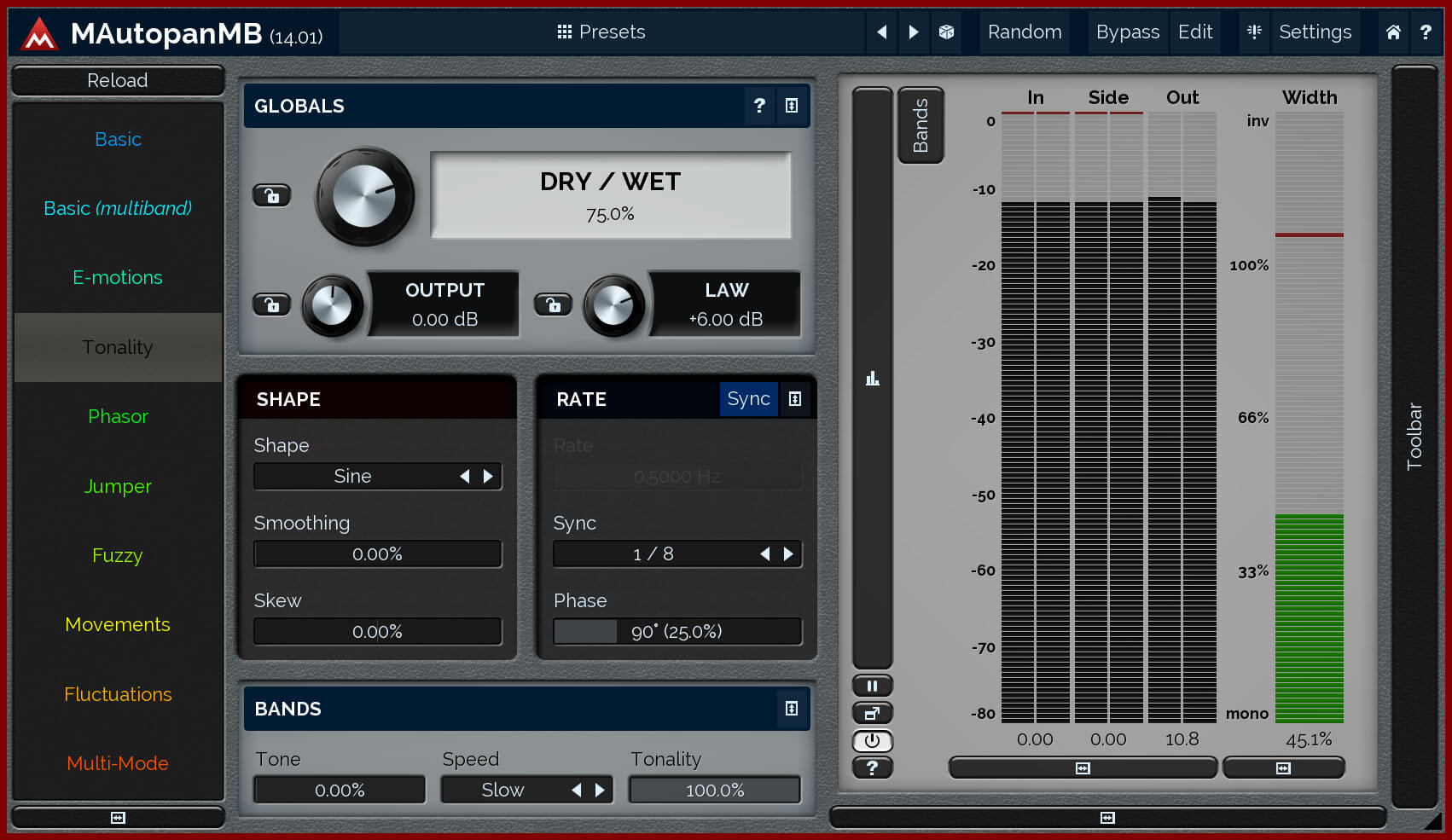Viewport: 1452px width, 840px height.
Task: Click the home icon in top bar
Action: coord(1393,32)
